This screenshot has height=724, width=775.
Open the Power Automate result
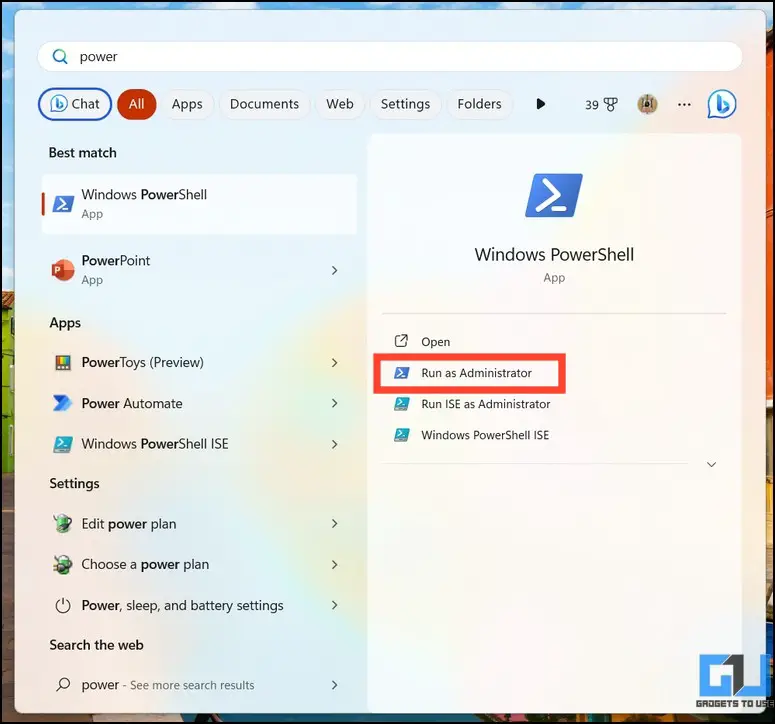click(x=199, y=403)
